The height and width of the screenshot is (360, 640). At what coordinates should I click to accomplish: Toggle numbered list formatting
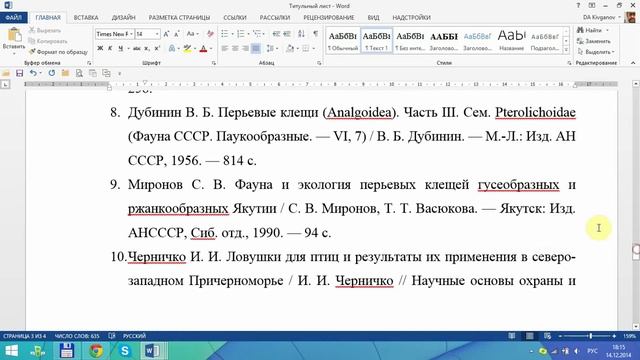click(240, 34)
